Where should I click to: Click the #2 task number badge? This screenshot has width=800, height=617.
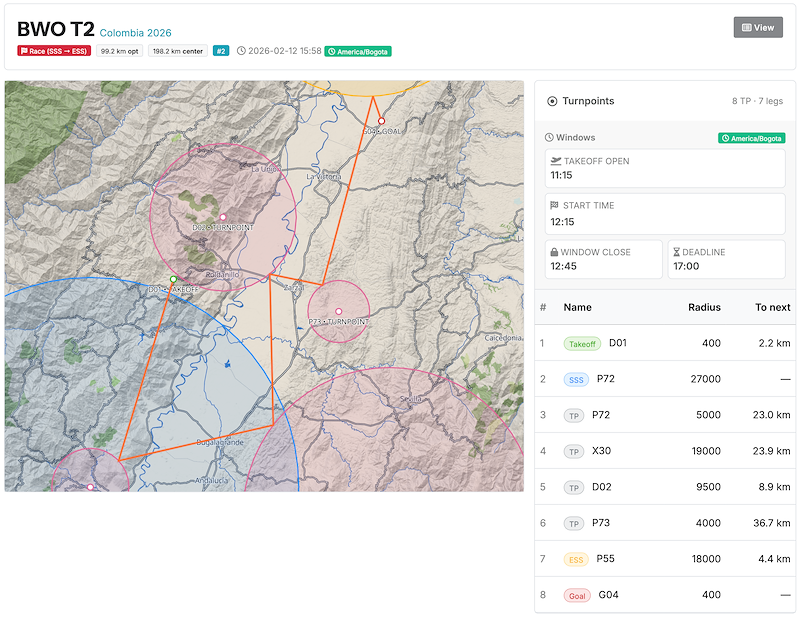point(220,50)
